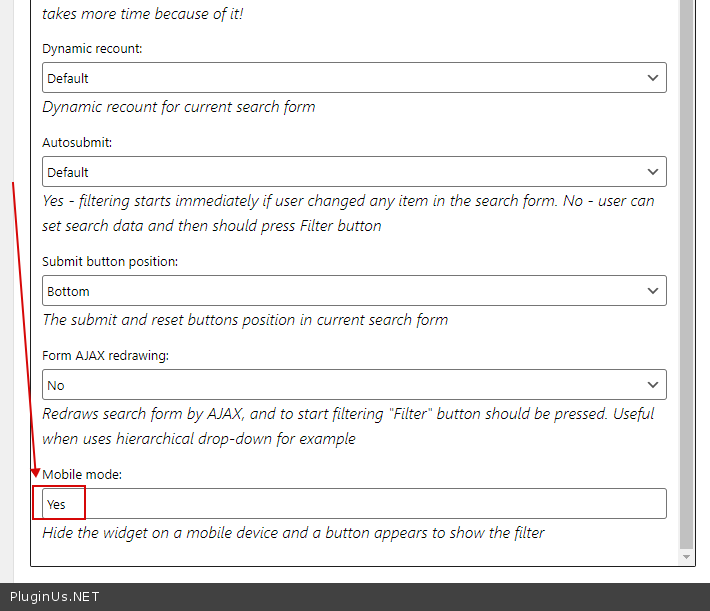This screenshot has height=611, width=710.
Task: Open the Mobile mode dropdown showing Yes
Action: [354, 504]
